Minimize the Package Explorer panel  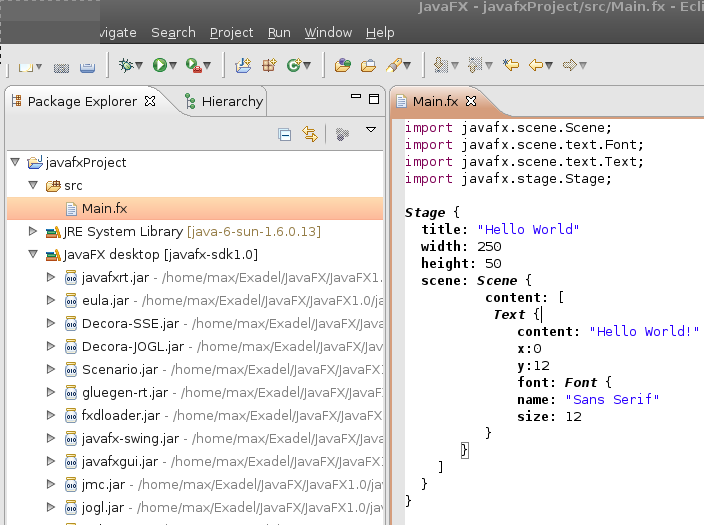pyautogui.click(x=355, y=98)
